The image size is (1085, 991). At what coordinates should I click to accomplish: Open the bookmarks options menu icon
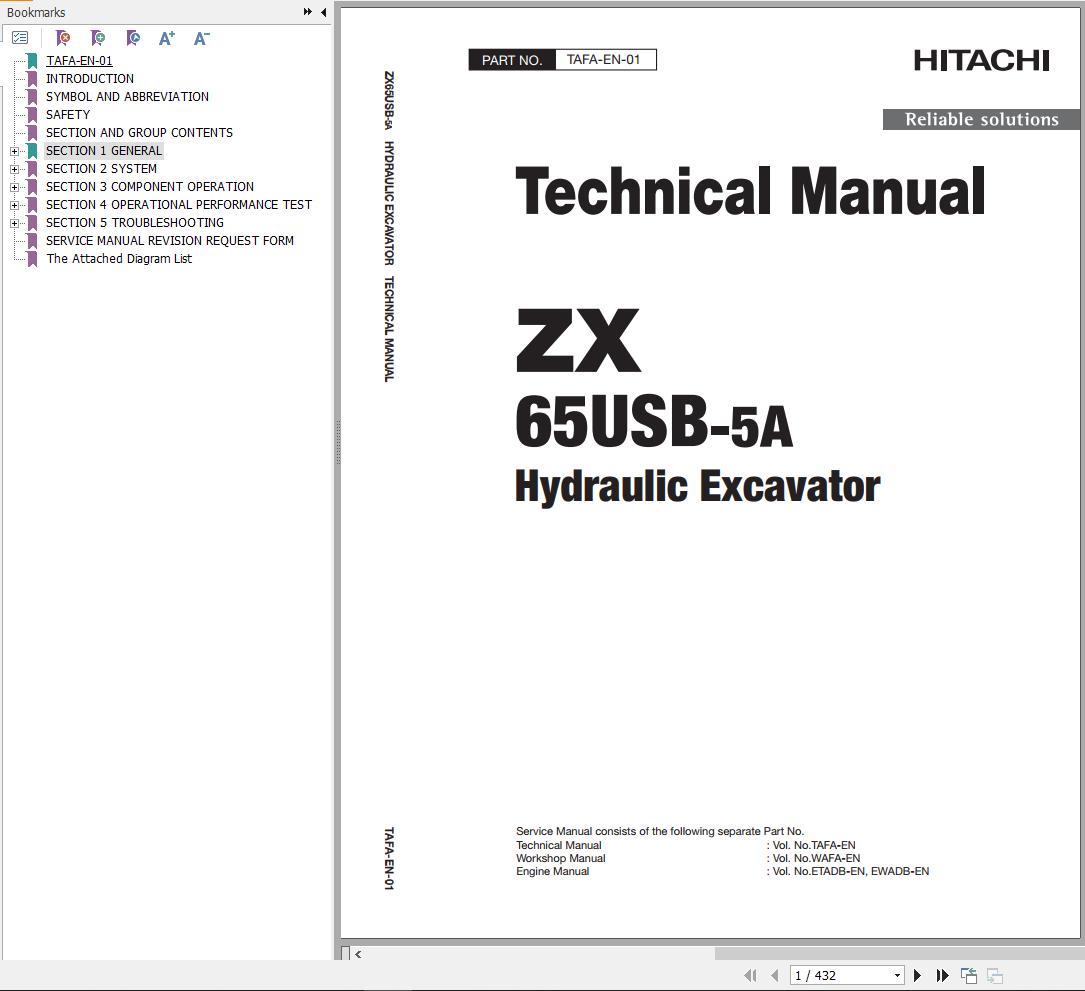coord(20,38)
